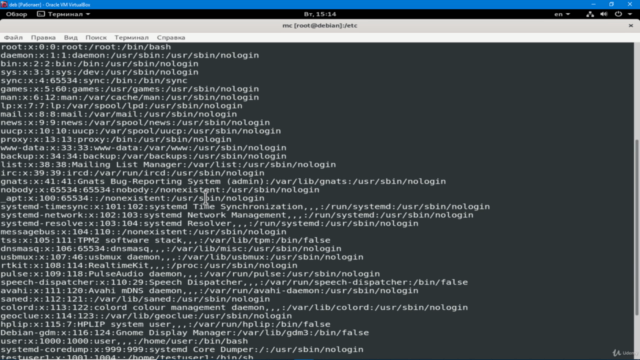
Task: Click the systemd-resolve line
Action: (x=209, y=223)
